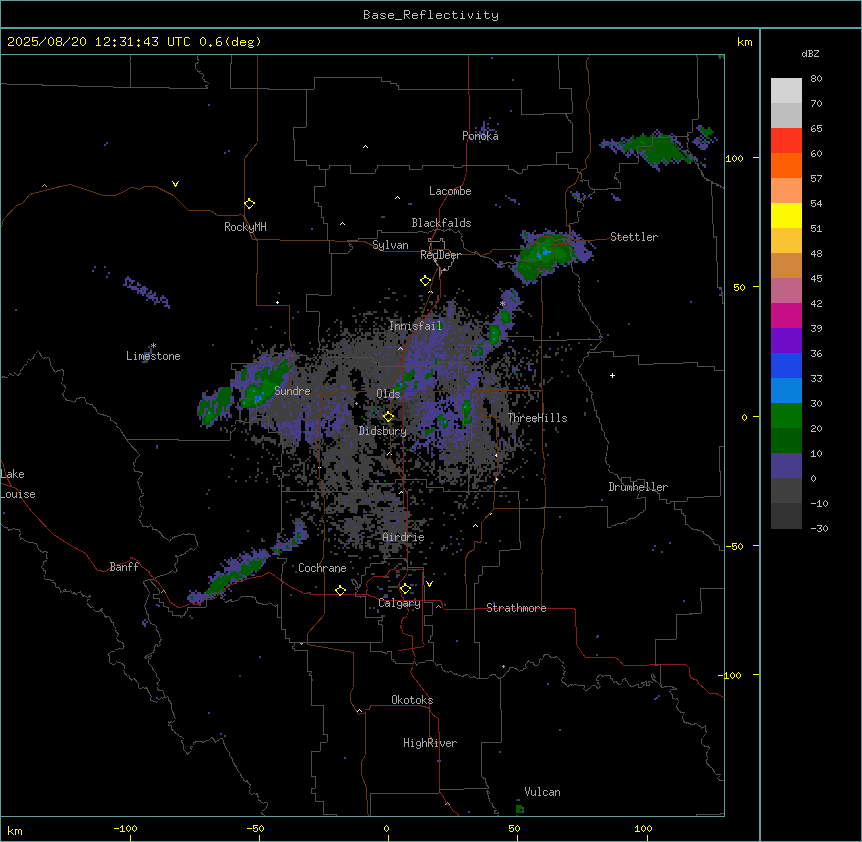Click the HighRiver label
Viewport: 862px width, 842px height.
430,743
